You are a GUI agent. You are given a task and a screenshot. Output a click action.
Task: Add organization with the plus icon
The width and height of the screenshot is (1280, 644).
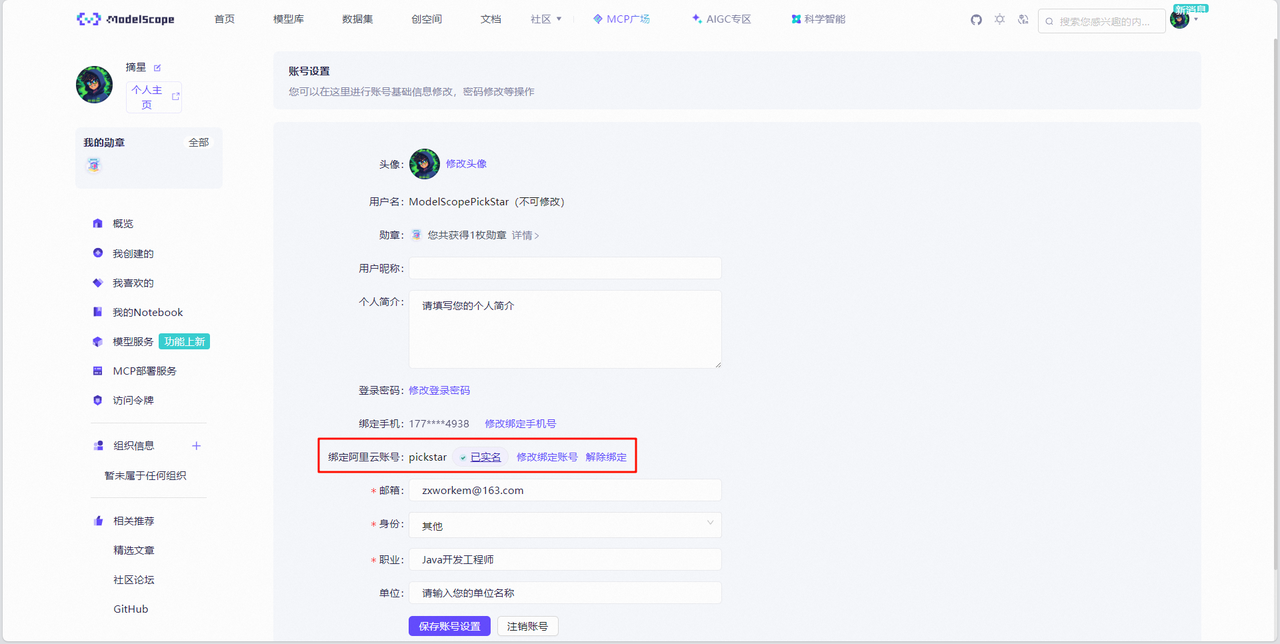[196, 446]
